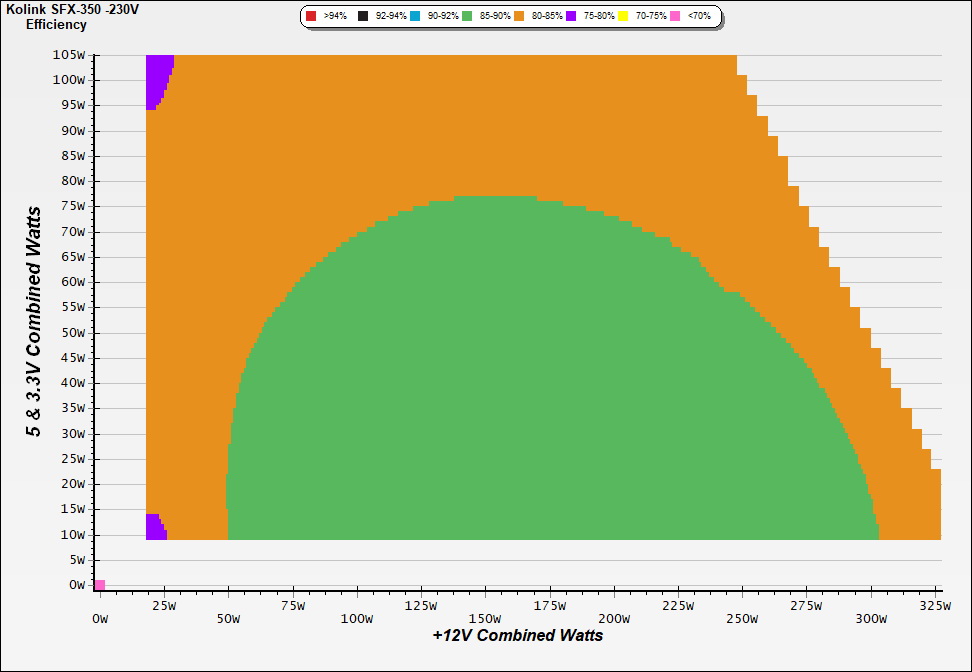Select the yellow 70-75% legend swatch
This screenshot has width=972, height=672.
623,17
